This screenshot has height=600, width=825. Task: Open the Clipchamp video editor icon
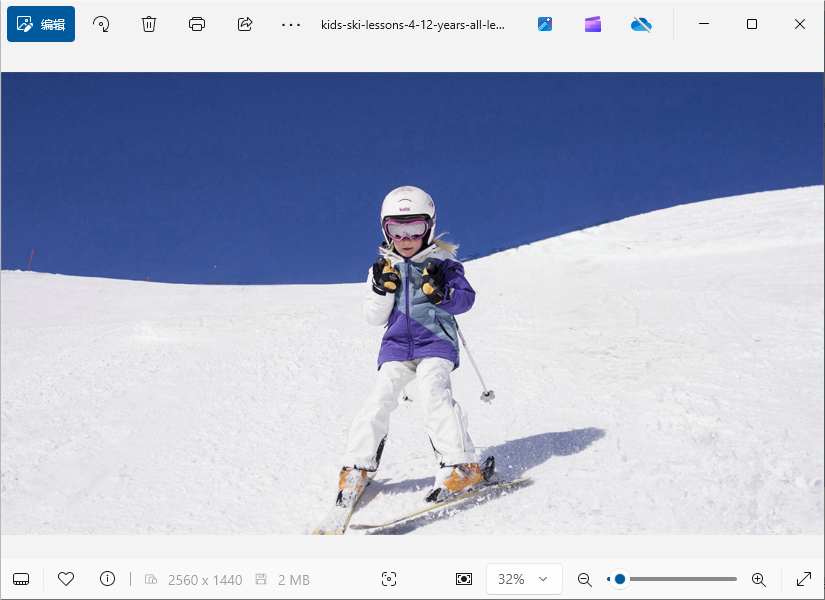point(593,24)
